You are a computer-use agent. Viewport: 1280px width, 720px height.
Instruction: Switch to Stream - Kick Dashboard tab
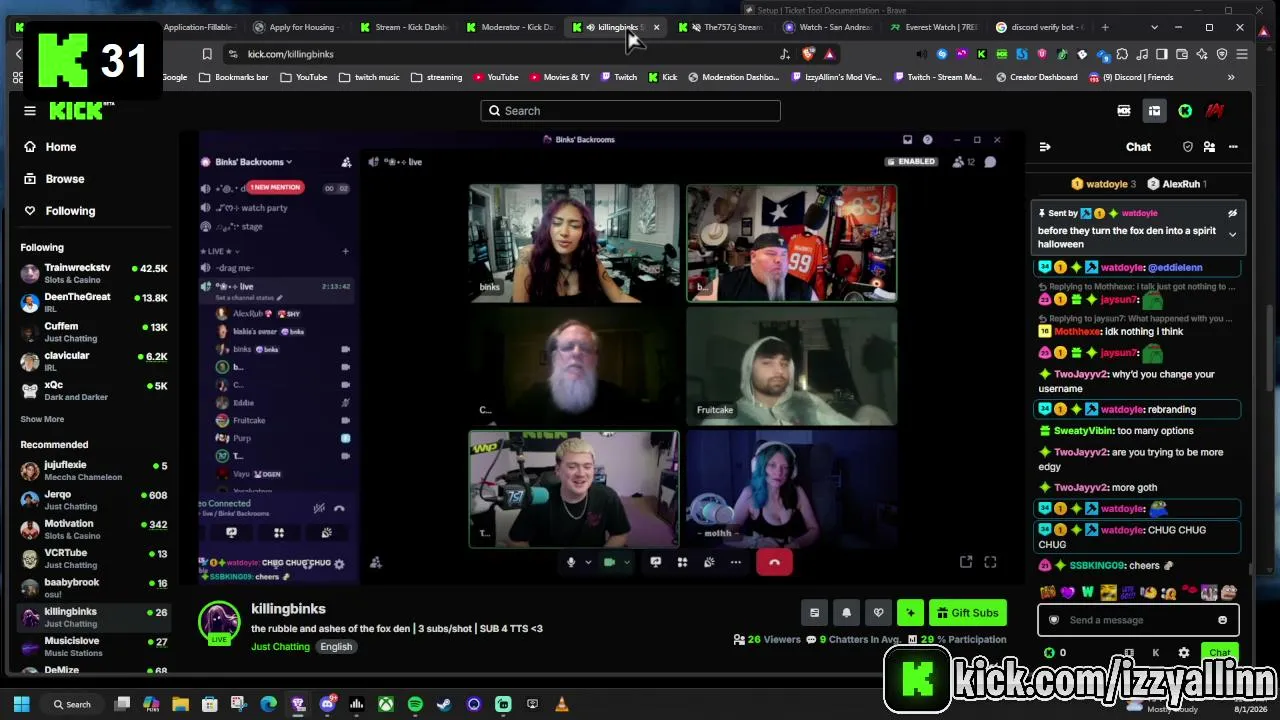(x=403, y=27)
